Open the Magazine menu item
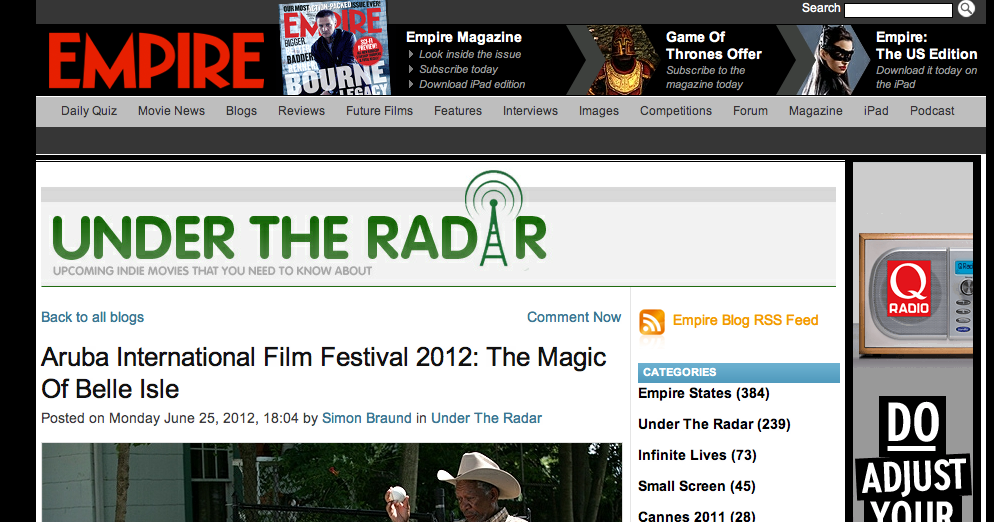 tap(815, 111)
